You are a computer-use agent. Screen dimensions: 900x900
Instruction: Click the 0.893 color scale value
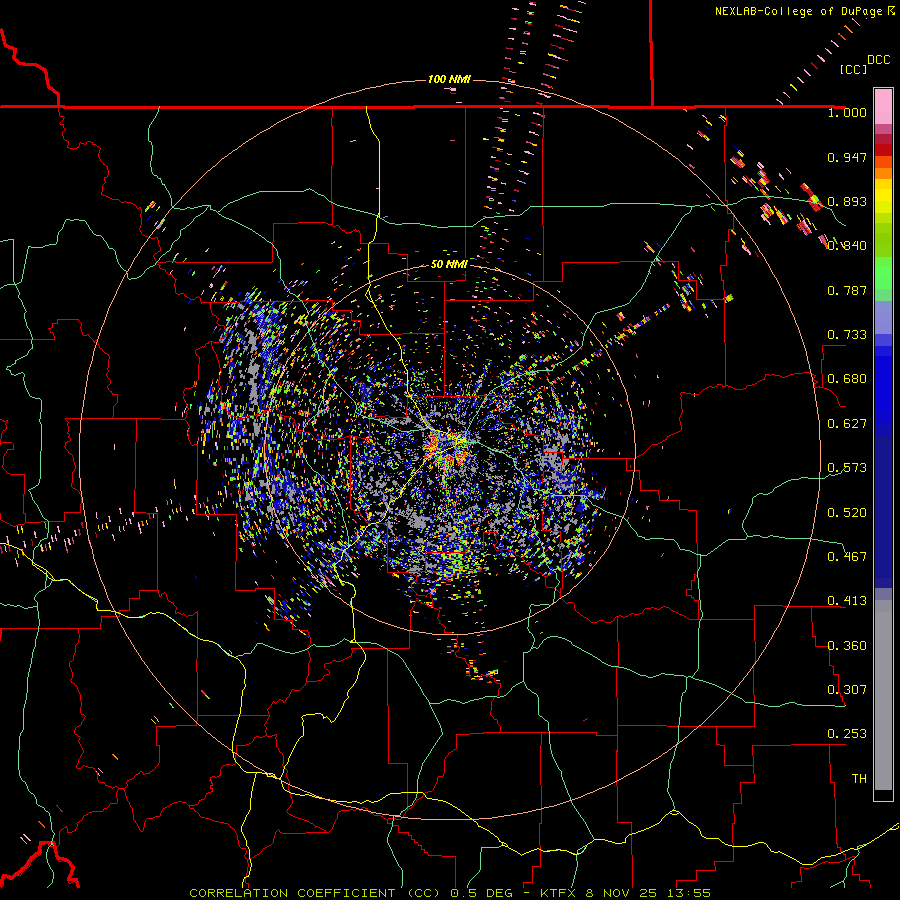tap(847, 201)
